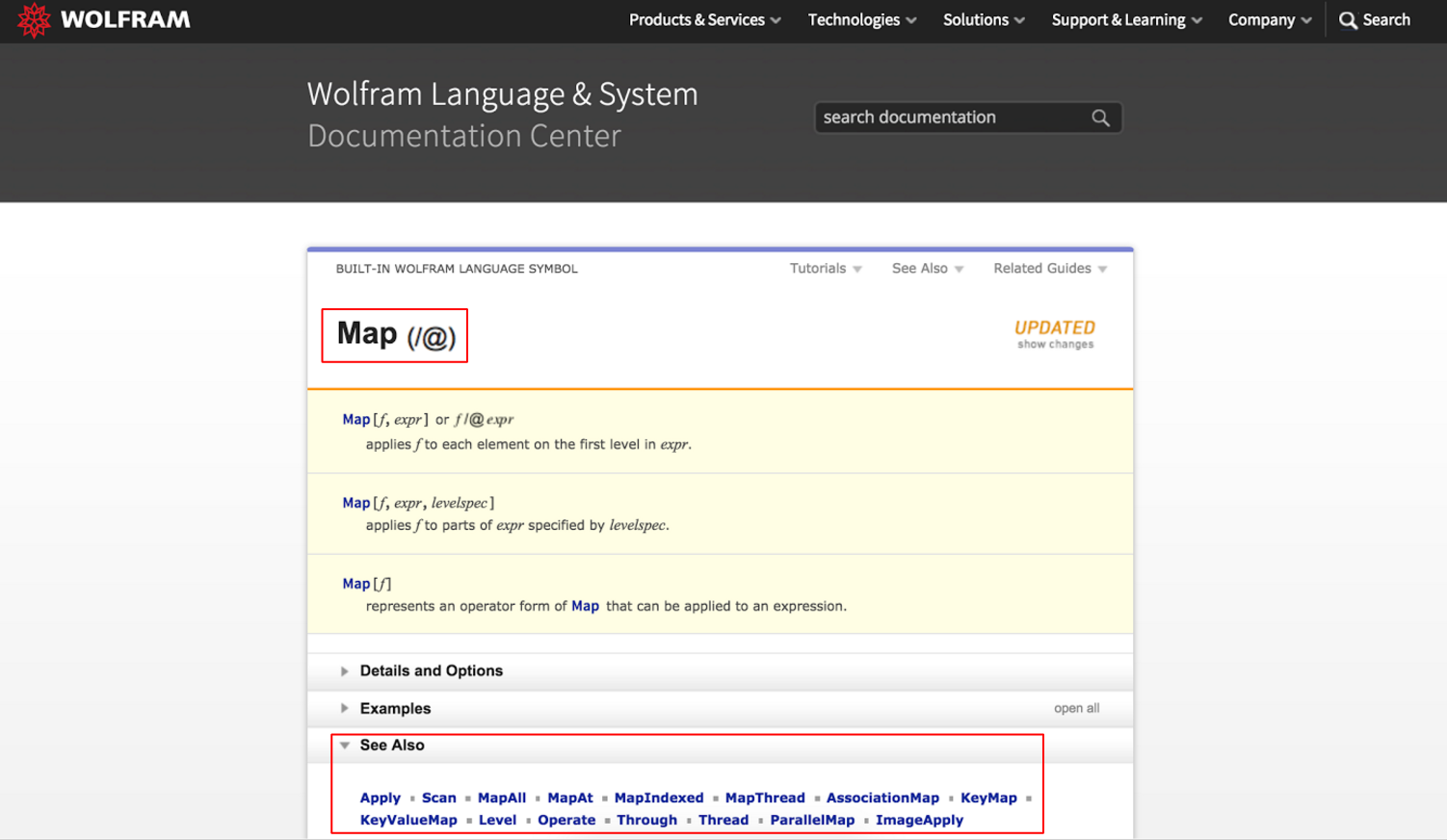Click the search magnifier in documentation box
Image resolution: width=1447 pixels, height=840 pixels.
(1100, 118)
